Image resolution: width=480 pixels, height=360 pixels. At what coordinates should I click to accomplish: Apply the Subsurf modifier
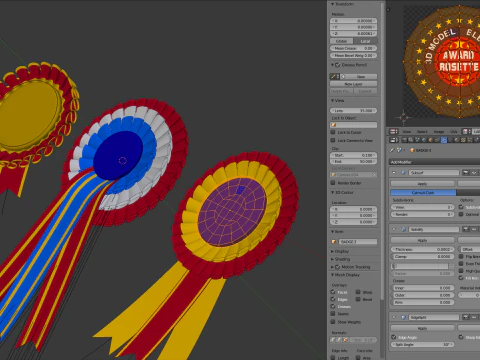(422, 184)
